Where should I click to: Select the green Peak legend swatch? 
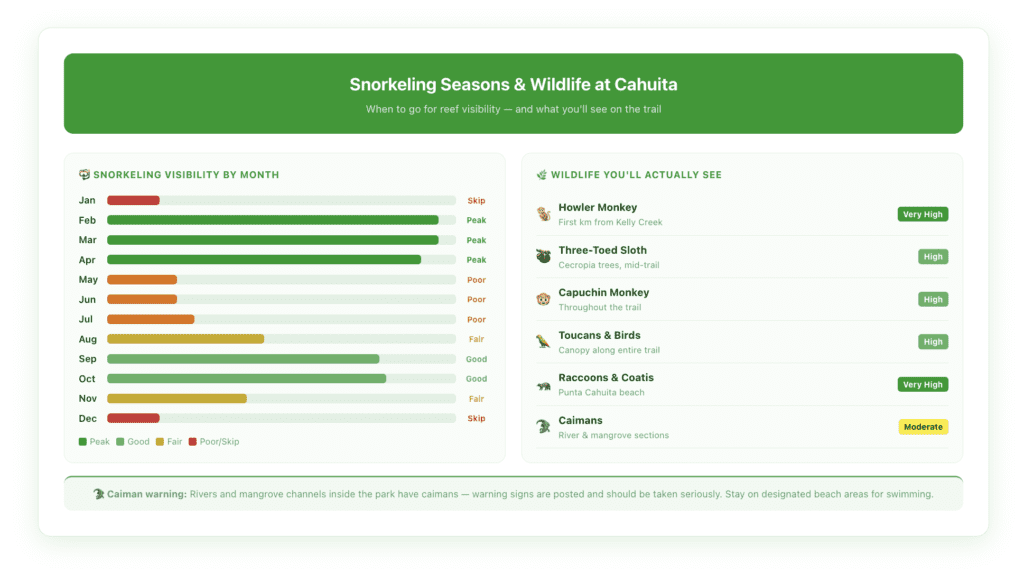coord(82,441)
